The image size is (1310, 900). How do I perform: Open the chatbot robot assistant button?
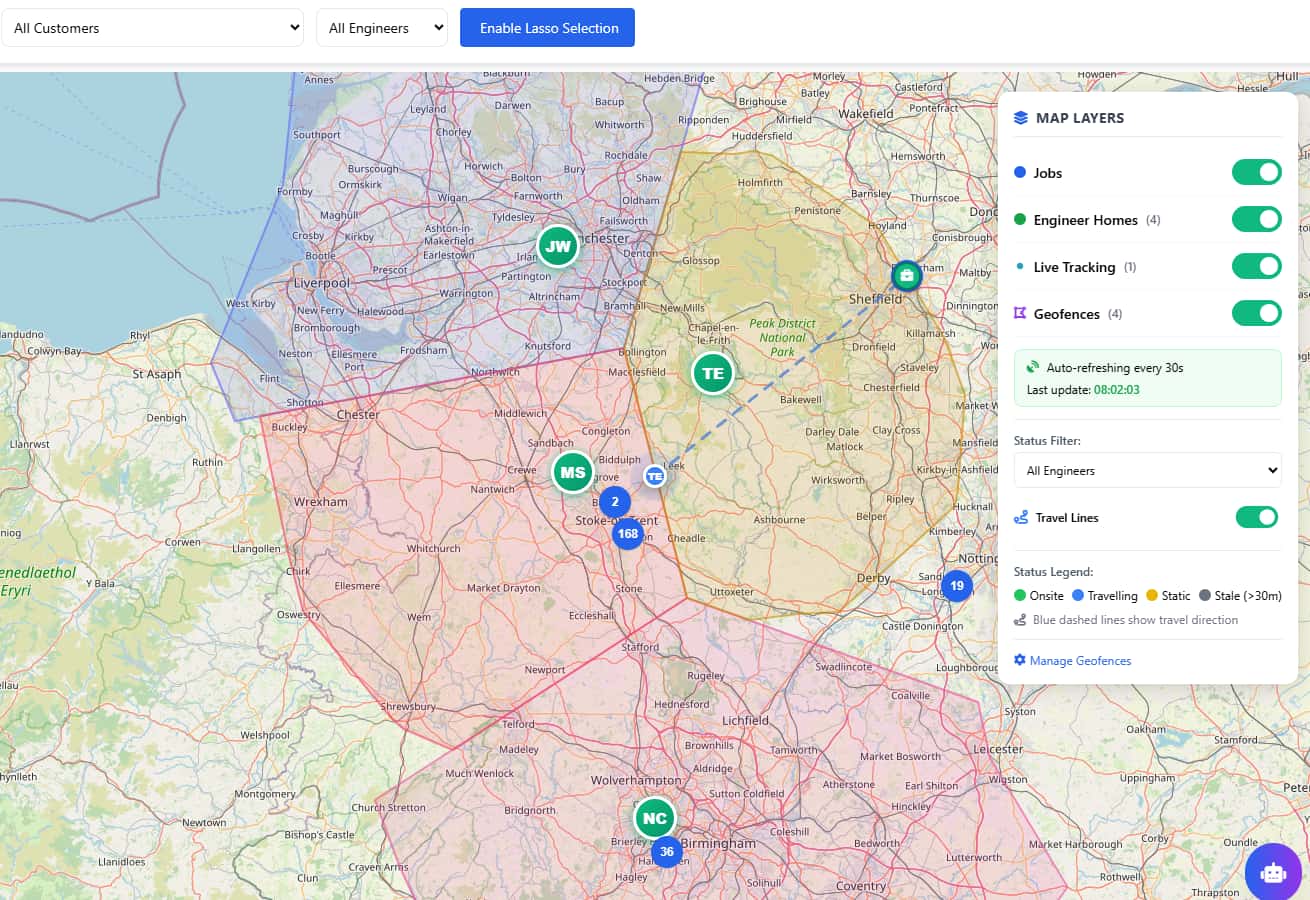[x=1273, y=872]
